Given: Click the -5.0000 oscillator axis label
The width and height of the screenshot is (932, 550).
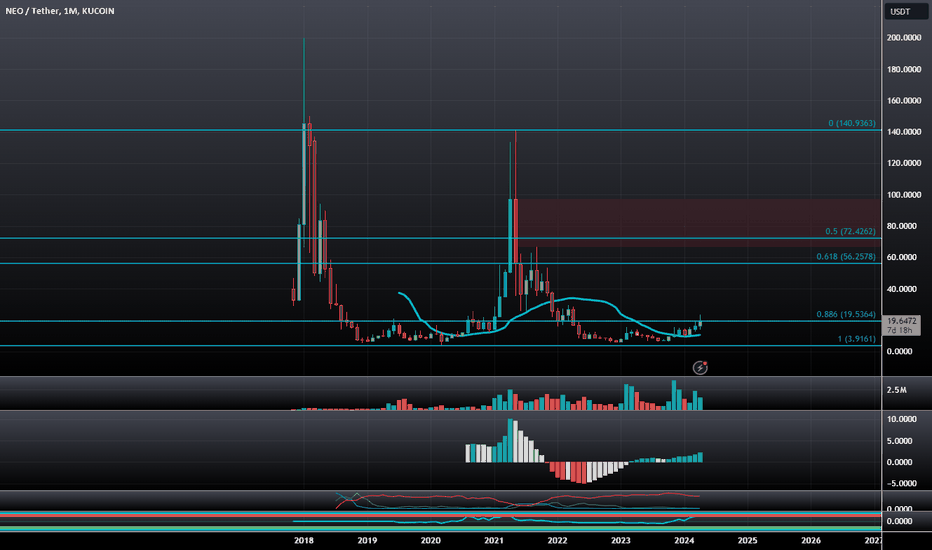Looking at the screenshot, I should tap(901, 483).
